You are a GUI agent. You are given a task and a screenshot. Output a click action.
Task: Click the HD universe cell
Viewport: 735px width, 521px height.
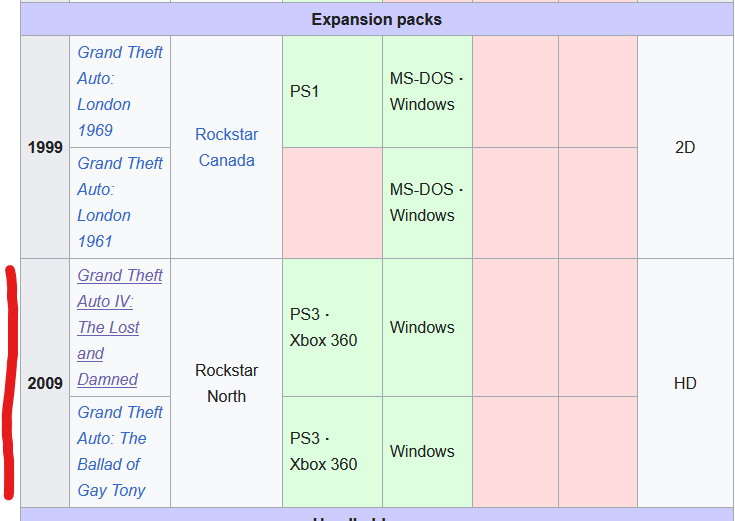[685, 383]
